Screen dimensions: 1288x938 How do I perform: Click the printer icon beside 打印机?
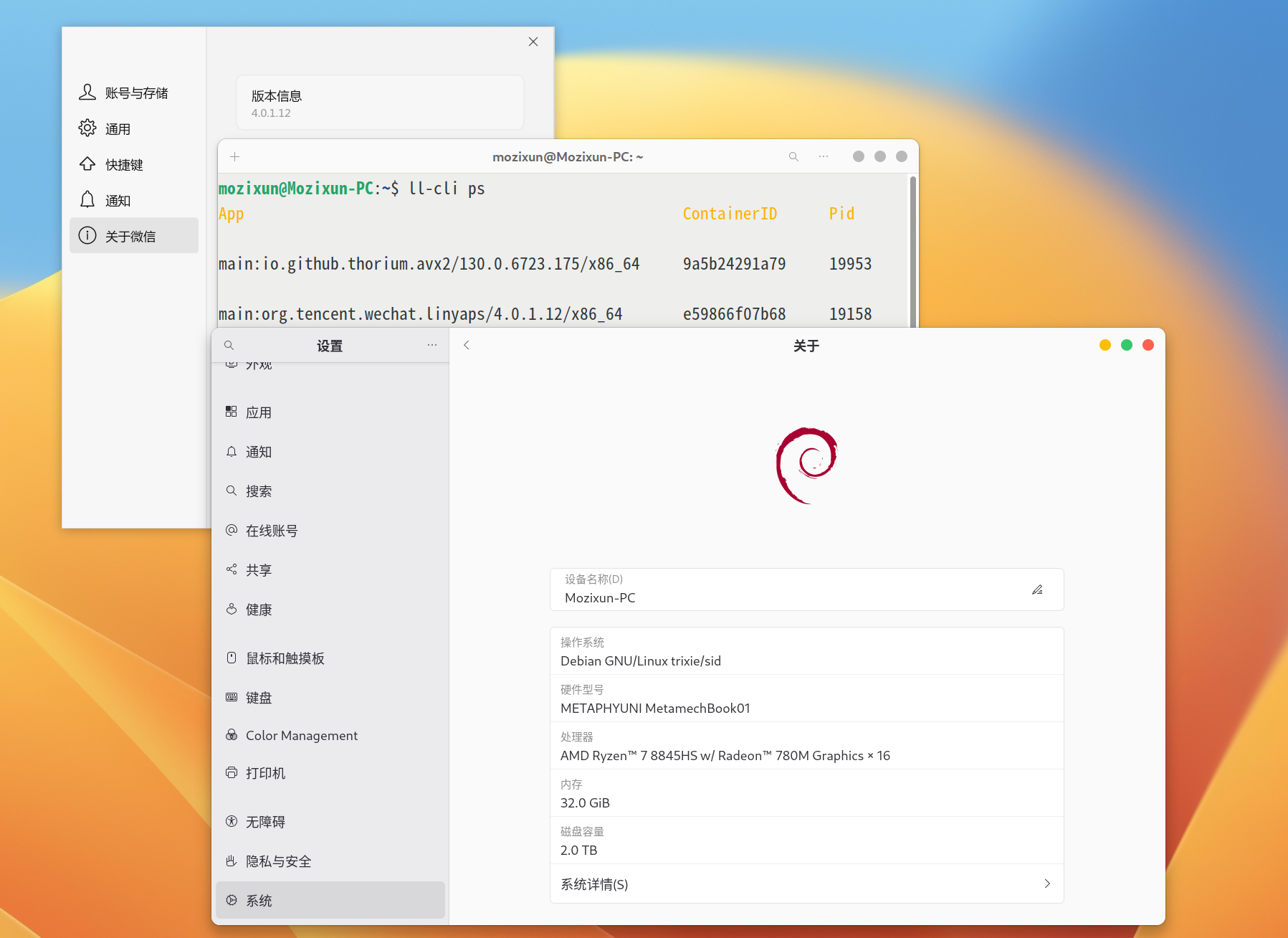tap(231, 772)
